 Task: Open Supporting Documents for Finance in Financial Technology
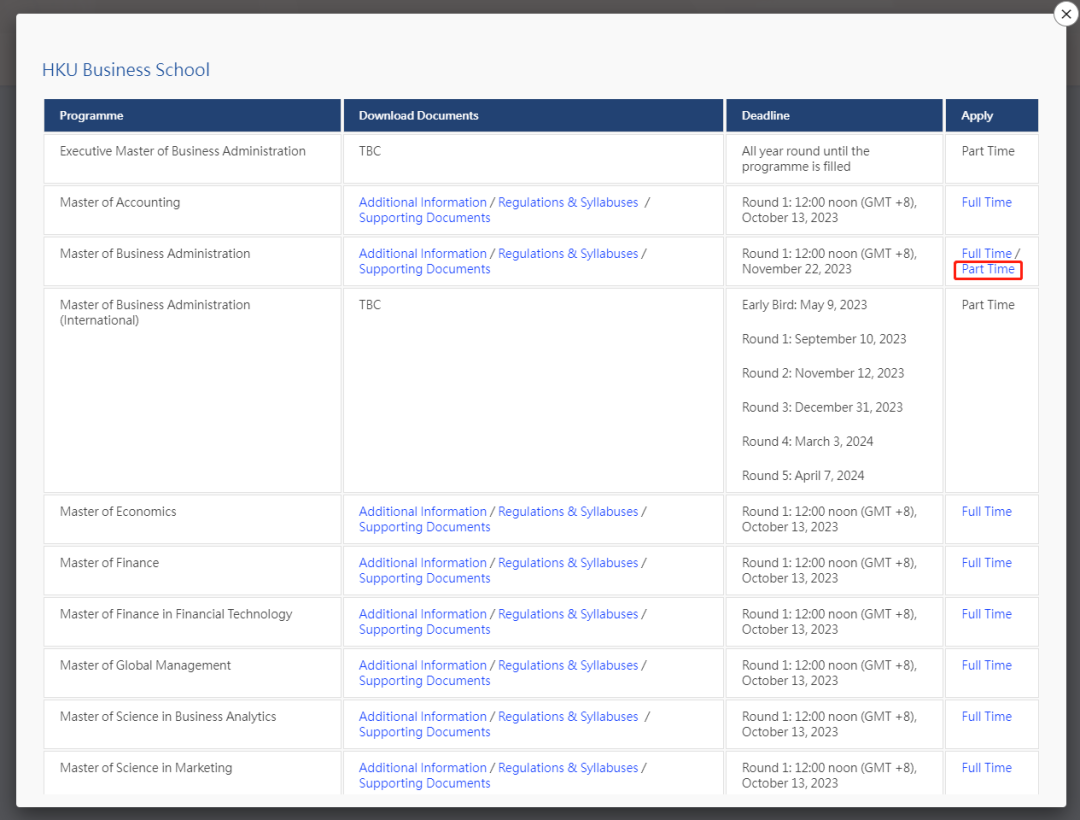coord(424,629)
